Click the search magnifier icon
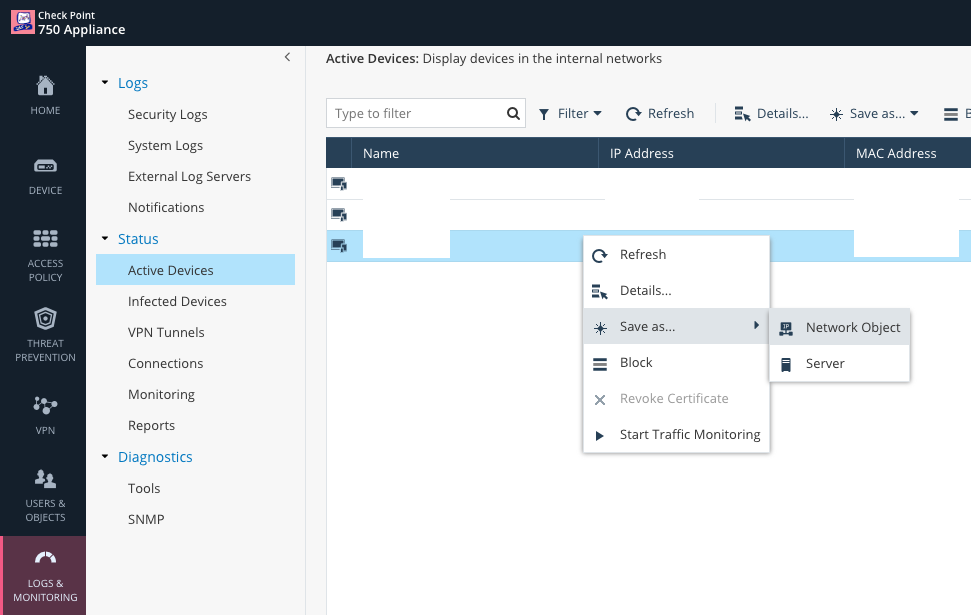 click(x=513, y=113)
